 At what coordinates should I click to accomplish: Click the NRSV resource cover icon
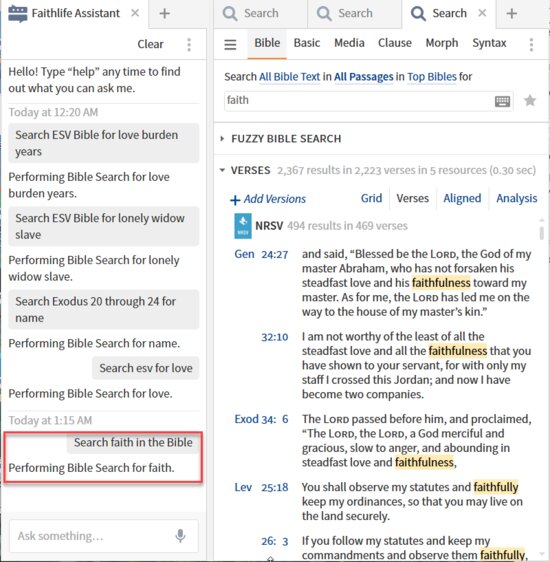point(243,226)
